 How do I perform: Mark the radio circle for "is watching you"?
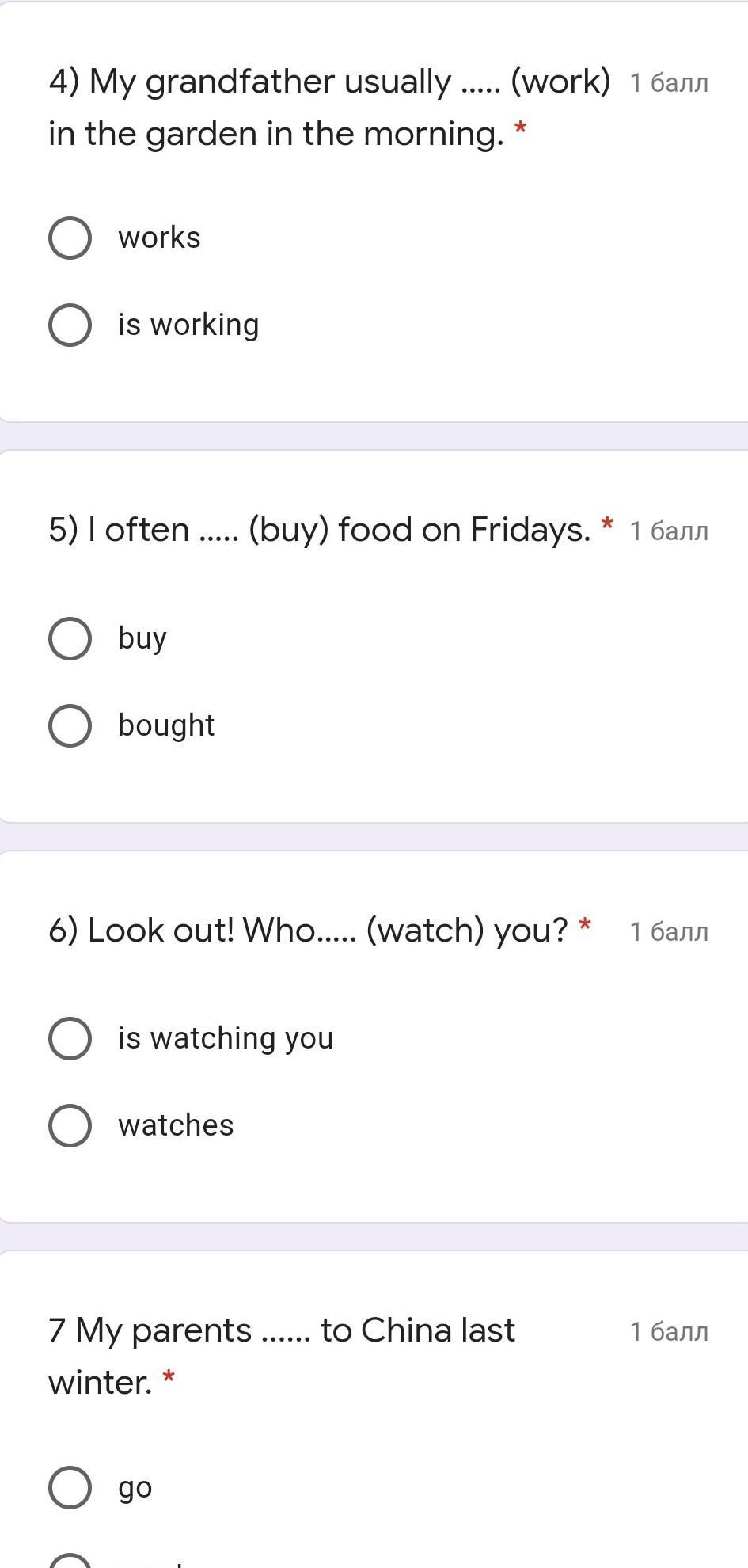(70, 1038)
